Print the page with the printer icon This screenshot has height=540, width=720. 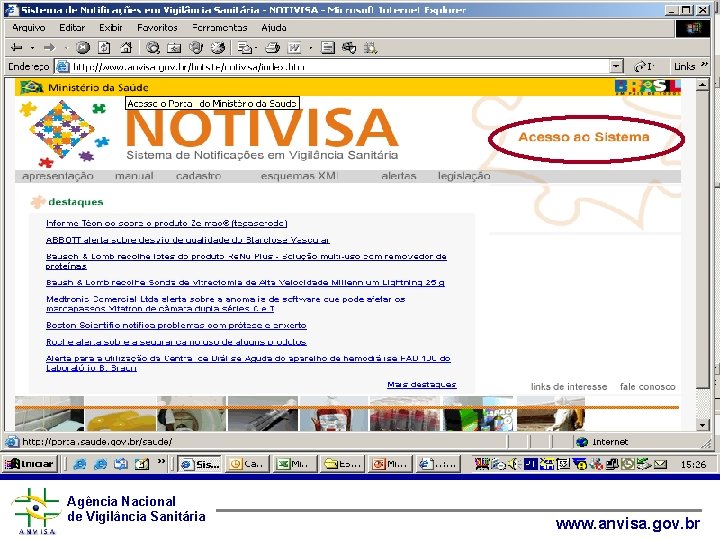(x=272, y=47)
